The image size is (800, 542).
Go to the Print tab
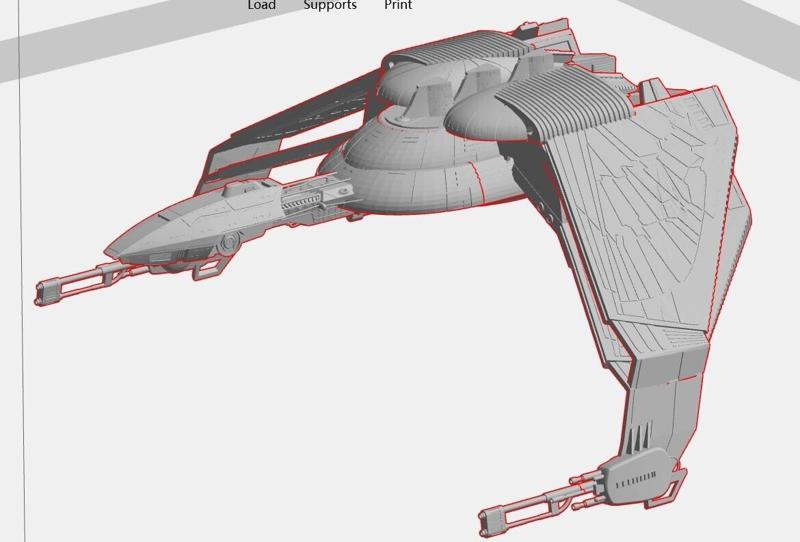(x=398, y=5)
